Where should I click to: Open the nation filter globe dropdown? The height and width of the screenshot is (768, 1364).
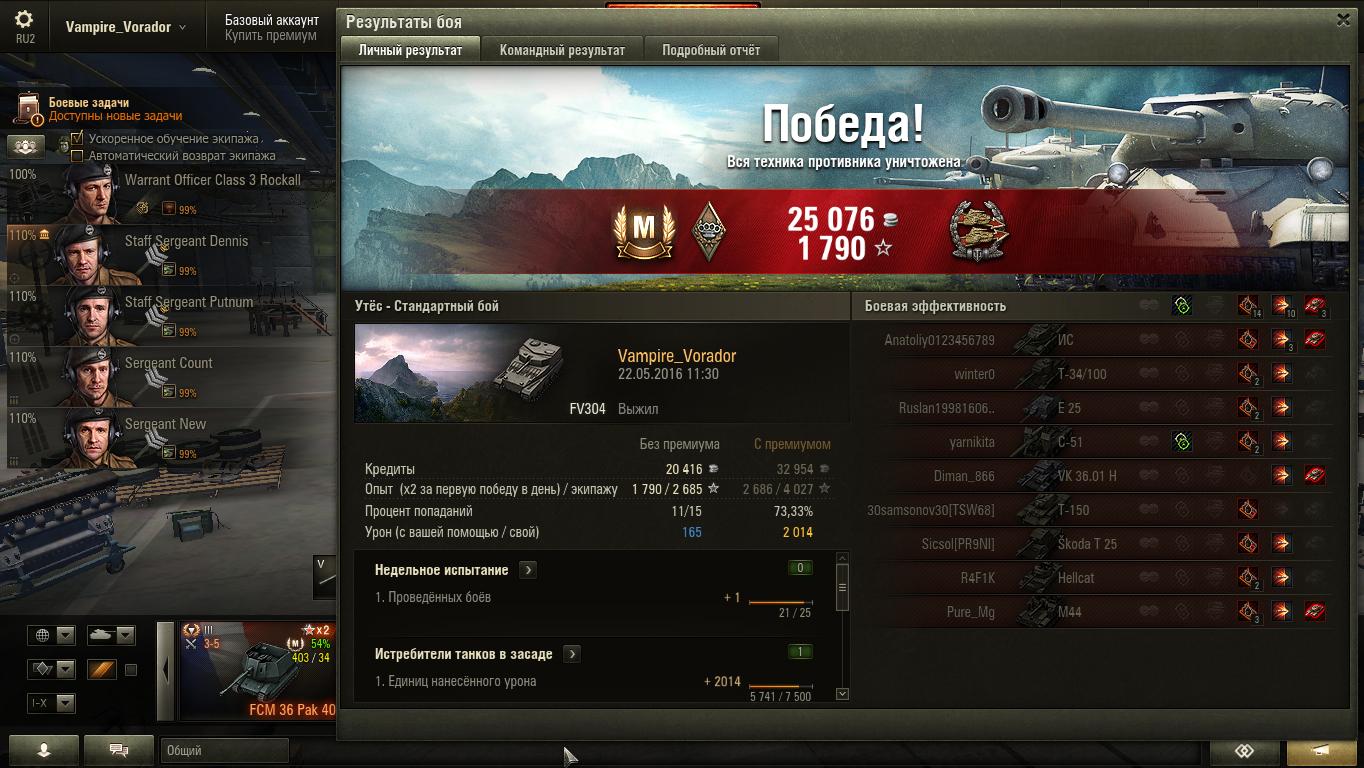click(52, 635)
